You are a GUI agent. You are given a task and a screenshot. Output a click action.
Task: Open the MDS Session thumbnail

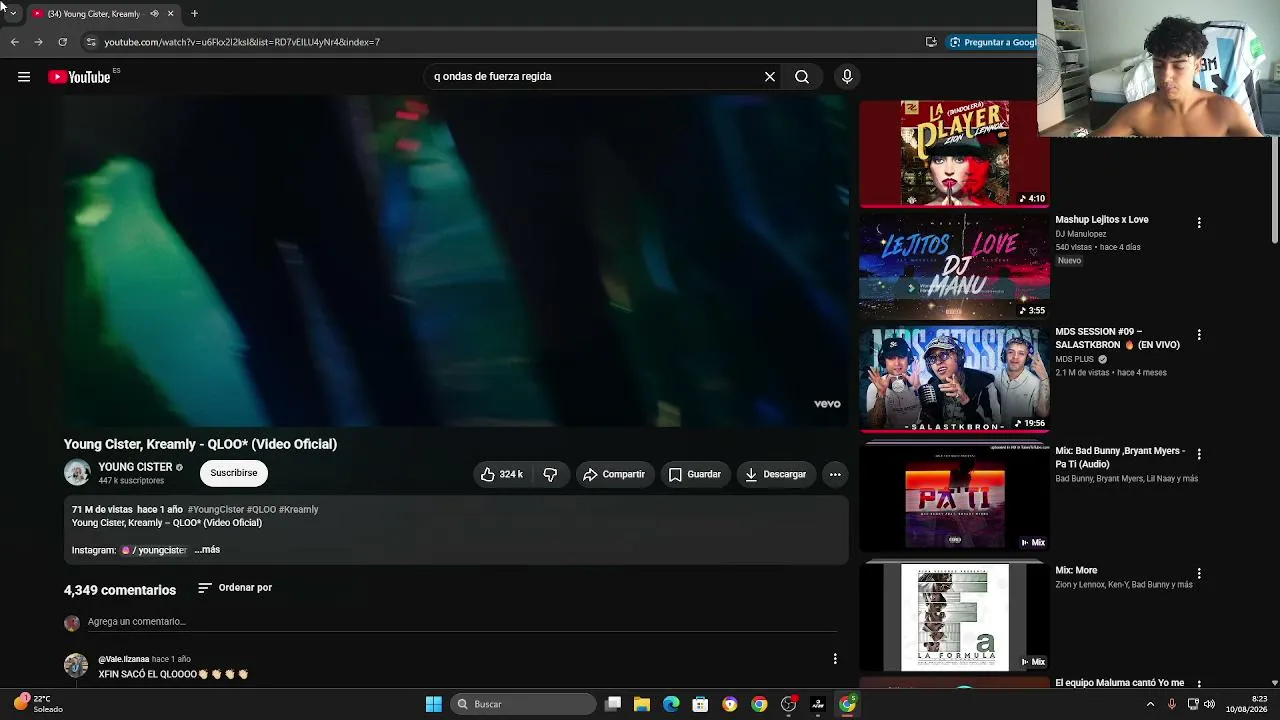point(955,379)
